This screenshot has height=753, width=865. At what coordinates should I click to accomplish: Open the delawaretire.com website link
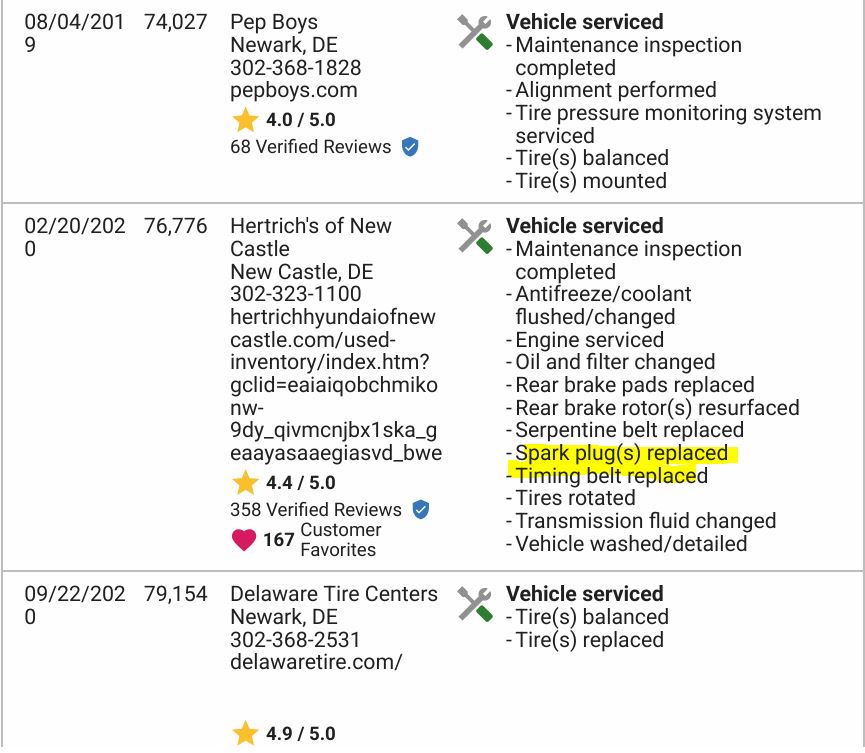coord(316,662)
